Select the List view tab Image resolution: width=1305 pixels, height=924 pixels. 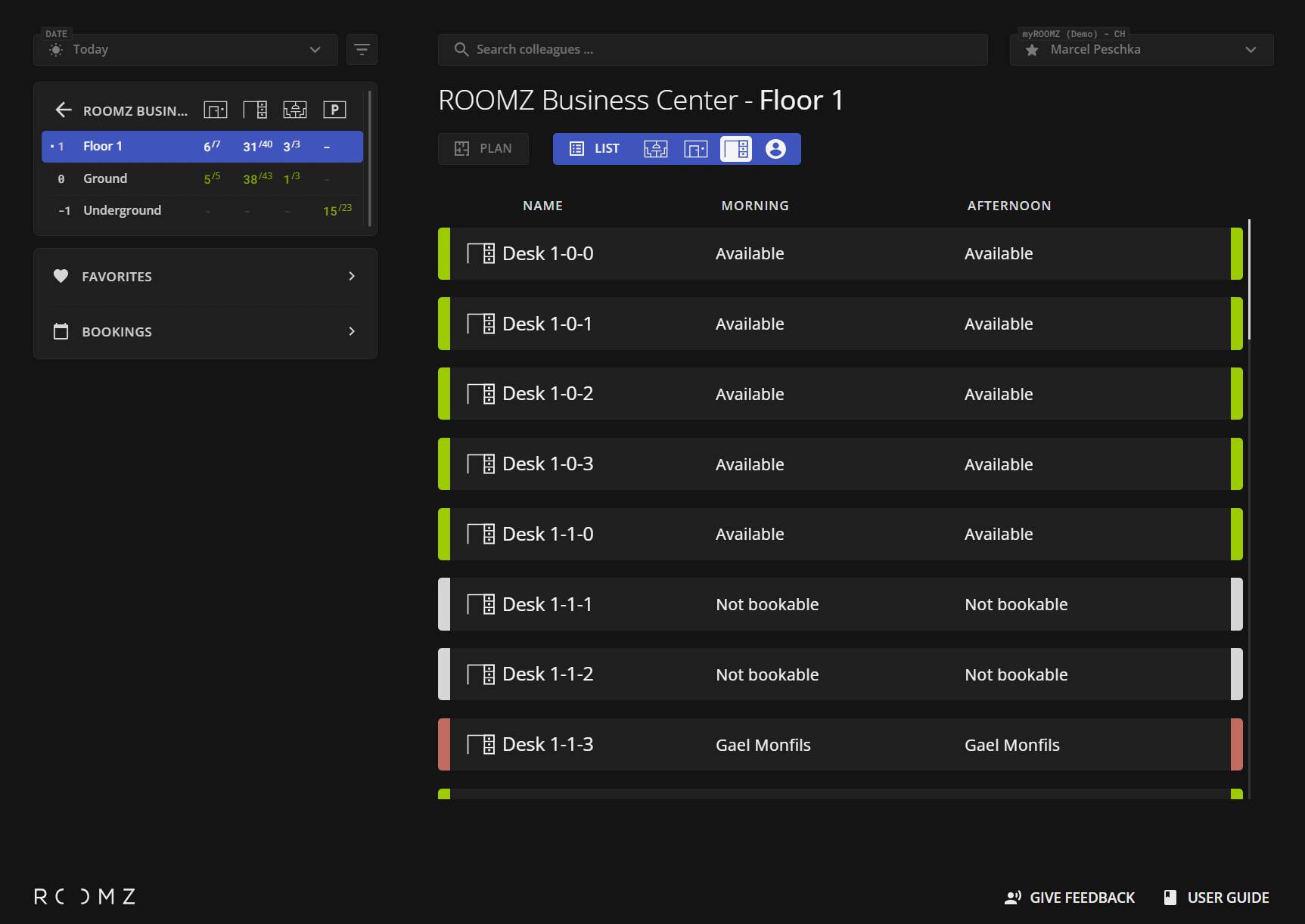click(x=595, y=149)
